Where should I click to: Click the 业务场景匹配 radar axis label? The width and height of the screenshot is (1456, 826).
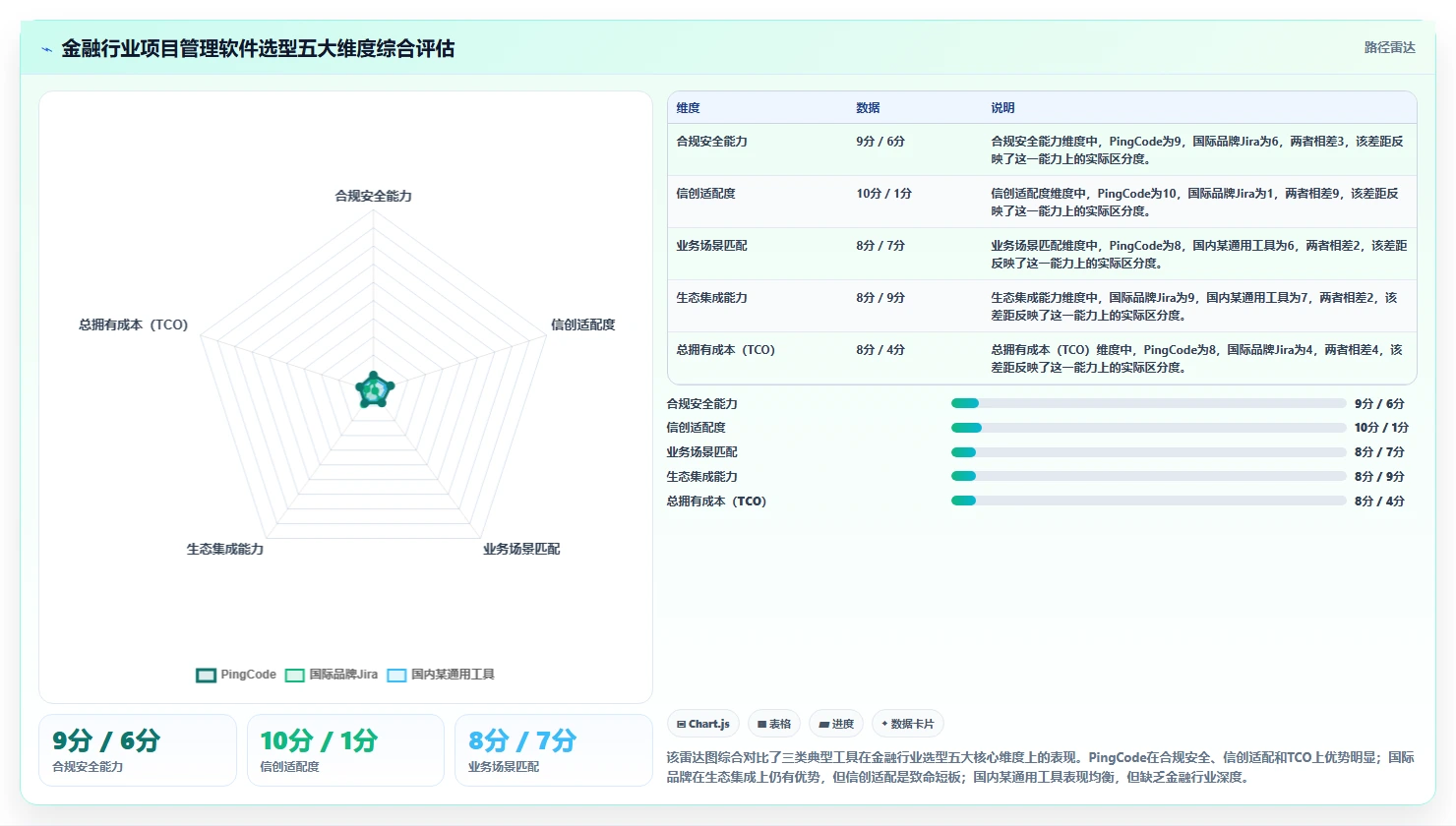coord(521,549)
